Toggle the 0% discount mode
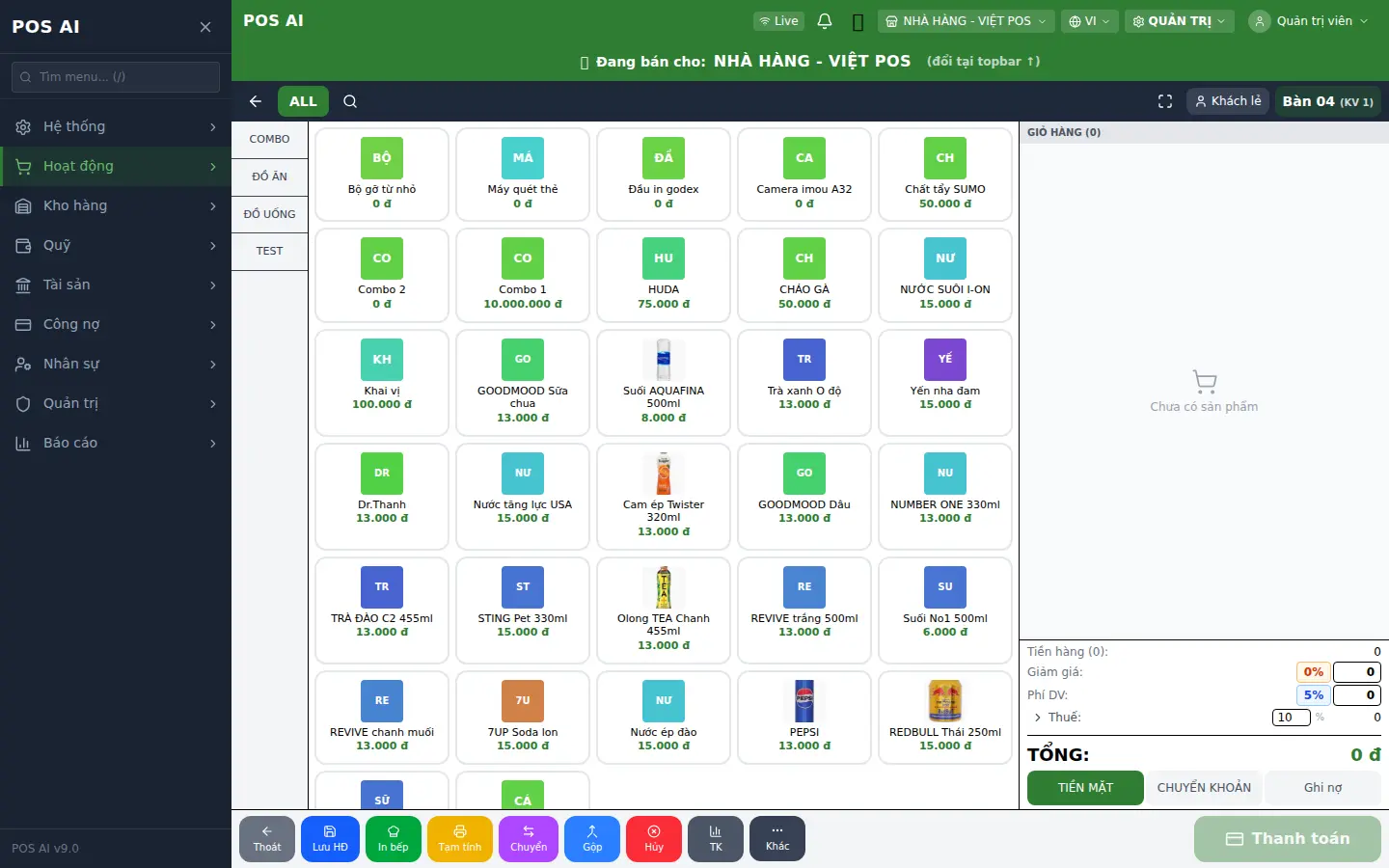The width and height of the screenshot is (1389, 868). [x=1313, y=672]
